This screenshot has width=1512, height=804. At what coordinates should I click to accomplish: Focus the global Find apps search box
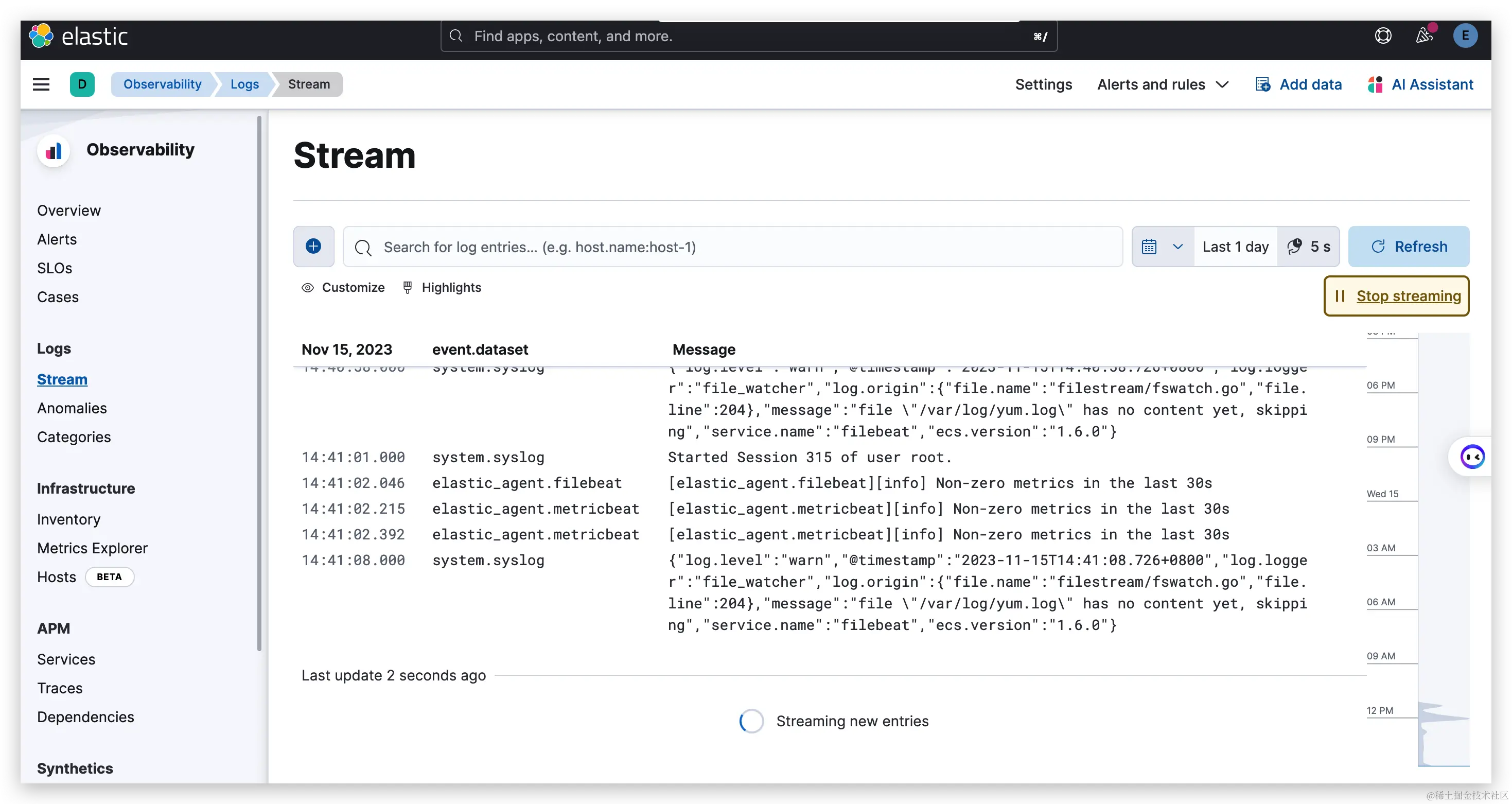pyautogui.click(x=749, y=37)
